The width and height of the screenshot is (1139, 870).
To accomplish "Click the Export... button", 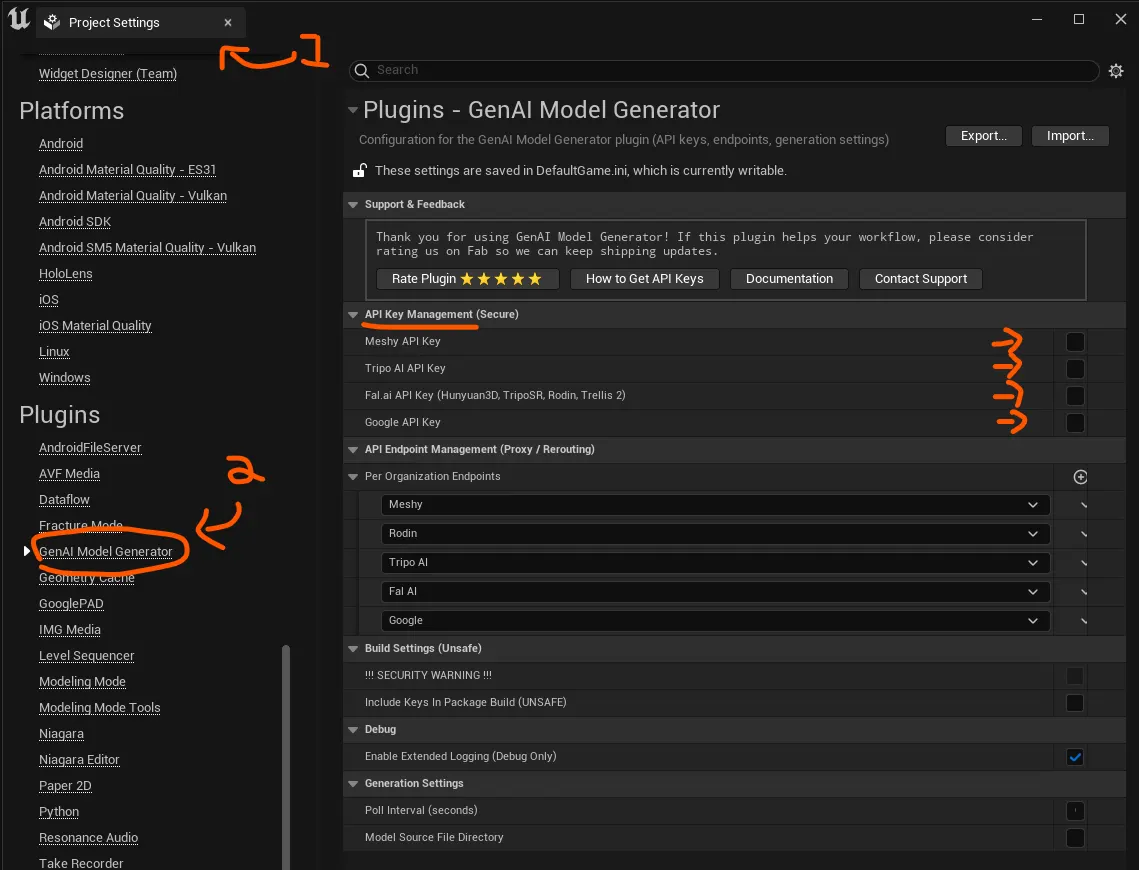I will pos(984,136).
